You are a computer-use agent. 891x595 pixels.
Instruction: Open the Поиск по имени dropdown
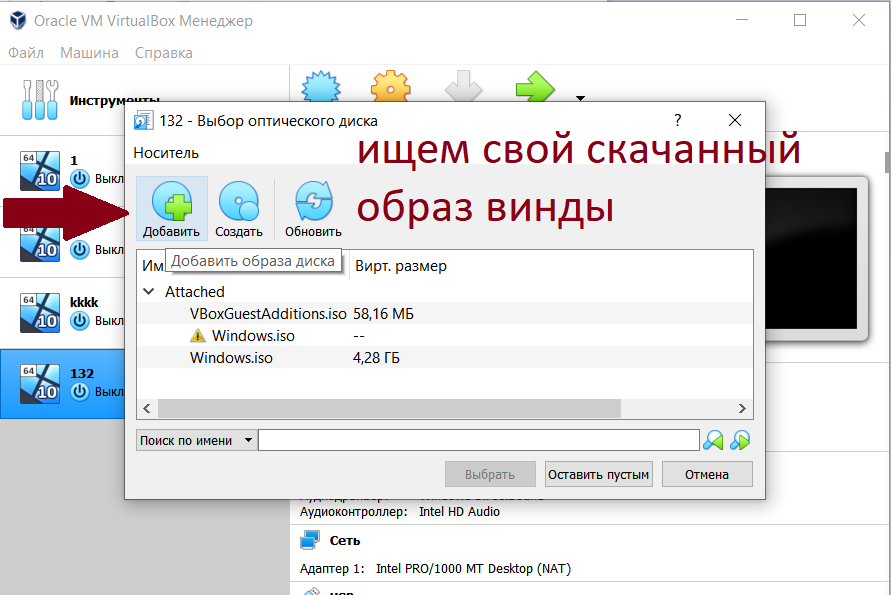(x=195, y=440)
